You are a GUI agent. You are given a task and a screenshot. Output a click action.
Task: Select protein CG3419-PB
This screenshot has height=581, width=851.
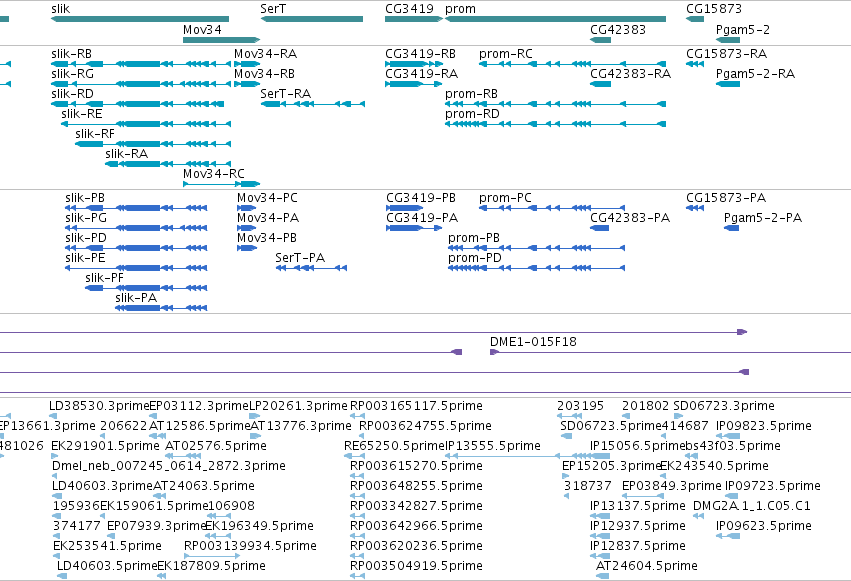click(x=404, y=208)
